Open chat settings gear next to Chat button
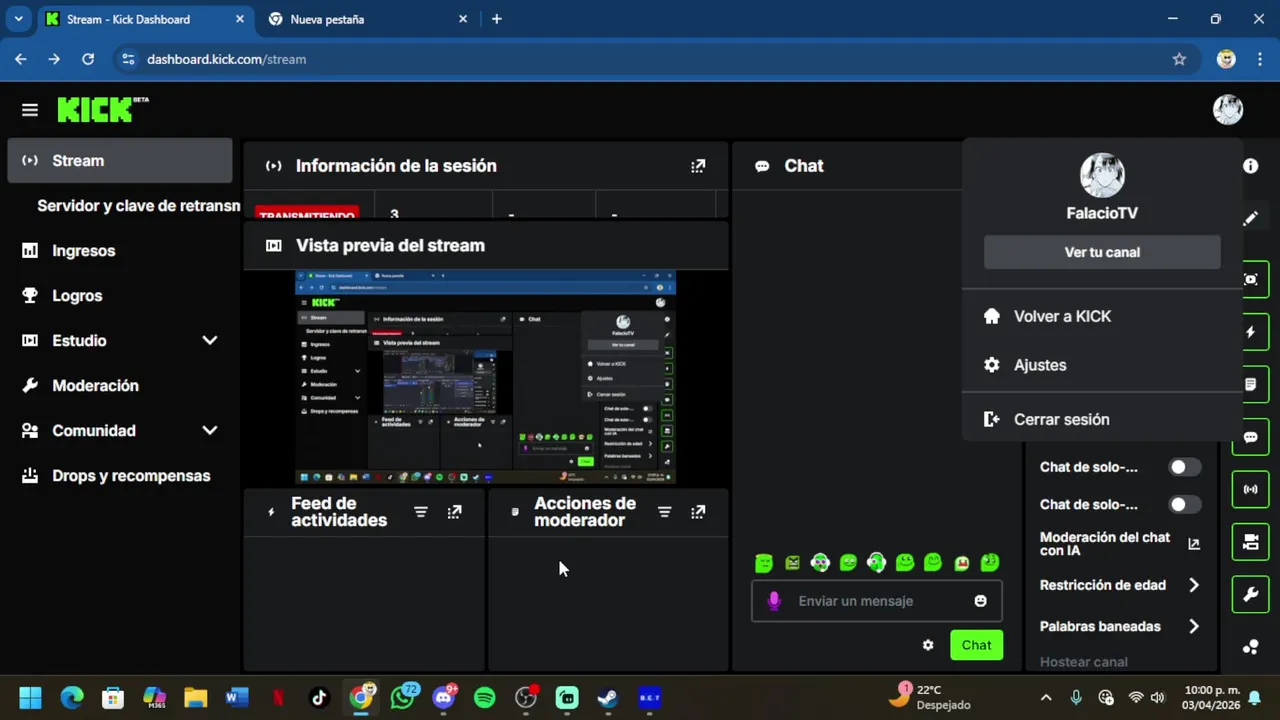The image size is (1280, 720). pyautogui.click(x=928, y=645)
